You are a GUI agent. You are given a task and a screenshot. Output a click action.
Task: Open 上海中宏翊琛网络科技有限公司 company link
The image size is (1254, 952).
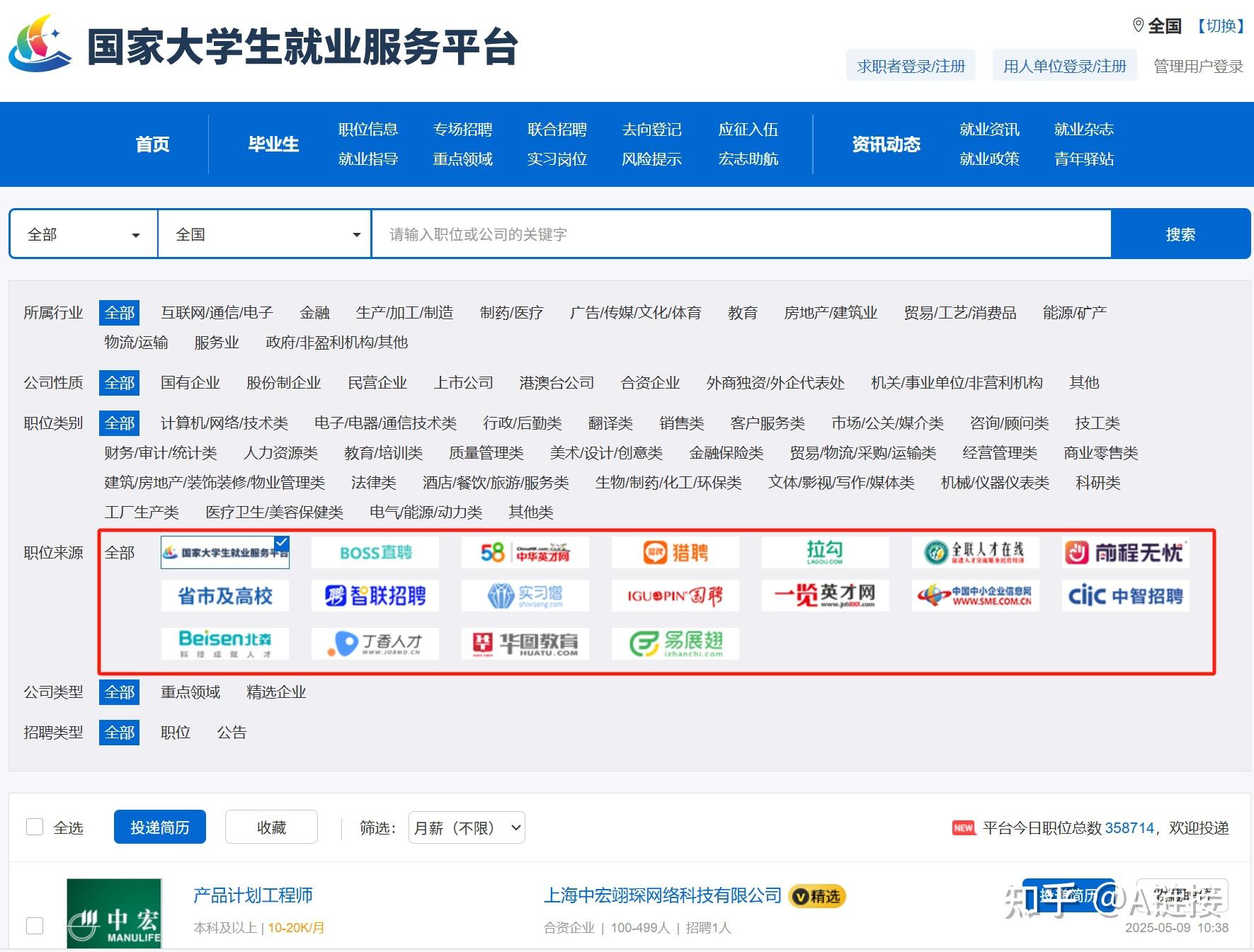point(662,896)
